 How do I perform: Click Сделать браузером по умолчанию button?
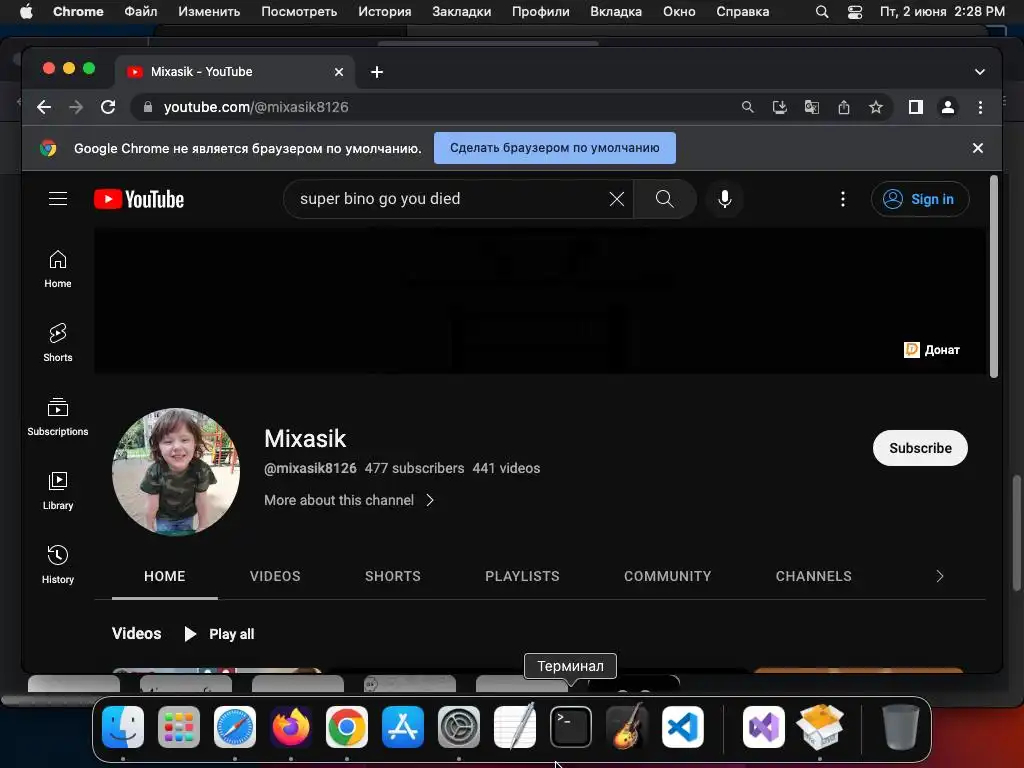pyautogui.click(x=554, y=148)
